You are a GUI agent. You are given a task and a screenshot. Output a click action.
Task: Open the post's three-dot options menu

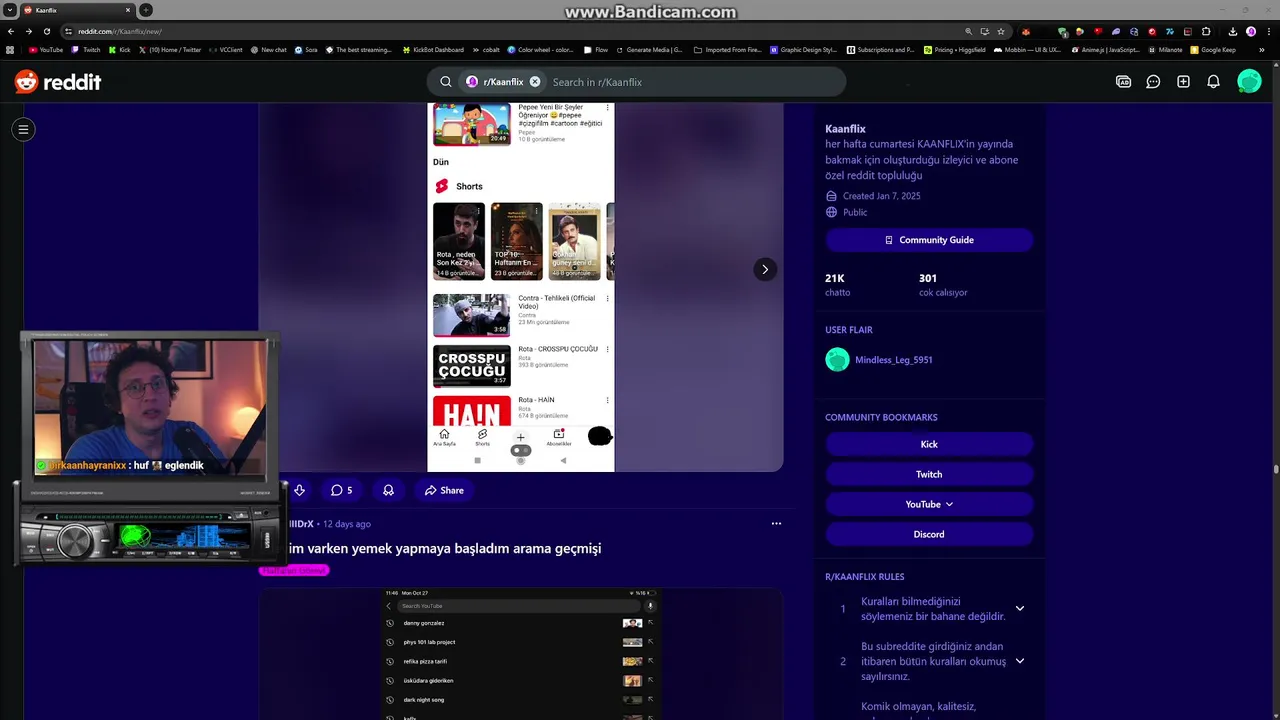point(776,523)
